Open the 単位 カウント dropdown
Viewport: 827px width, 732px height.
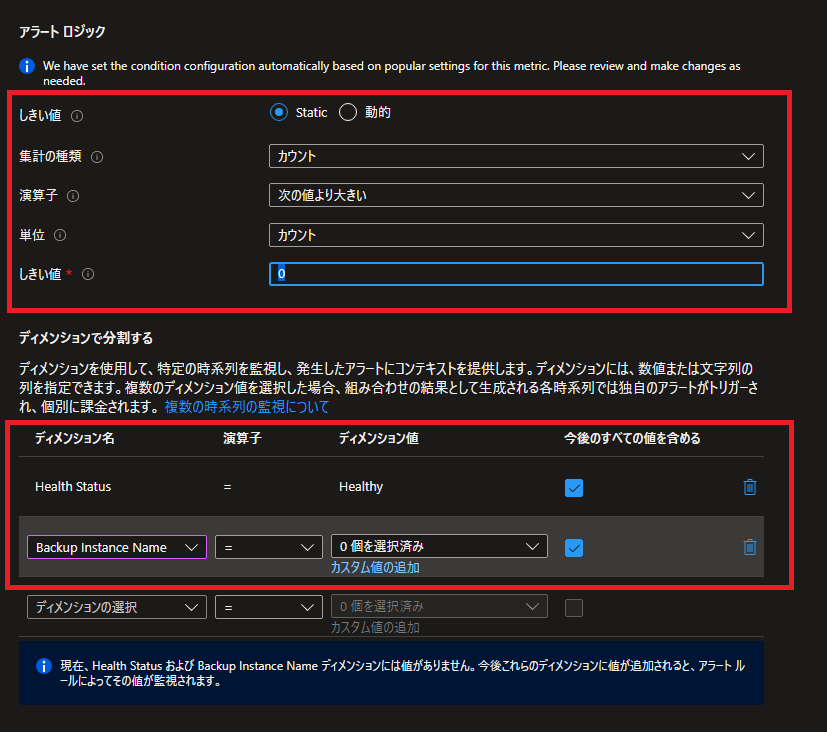(516, 235)
